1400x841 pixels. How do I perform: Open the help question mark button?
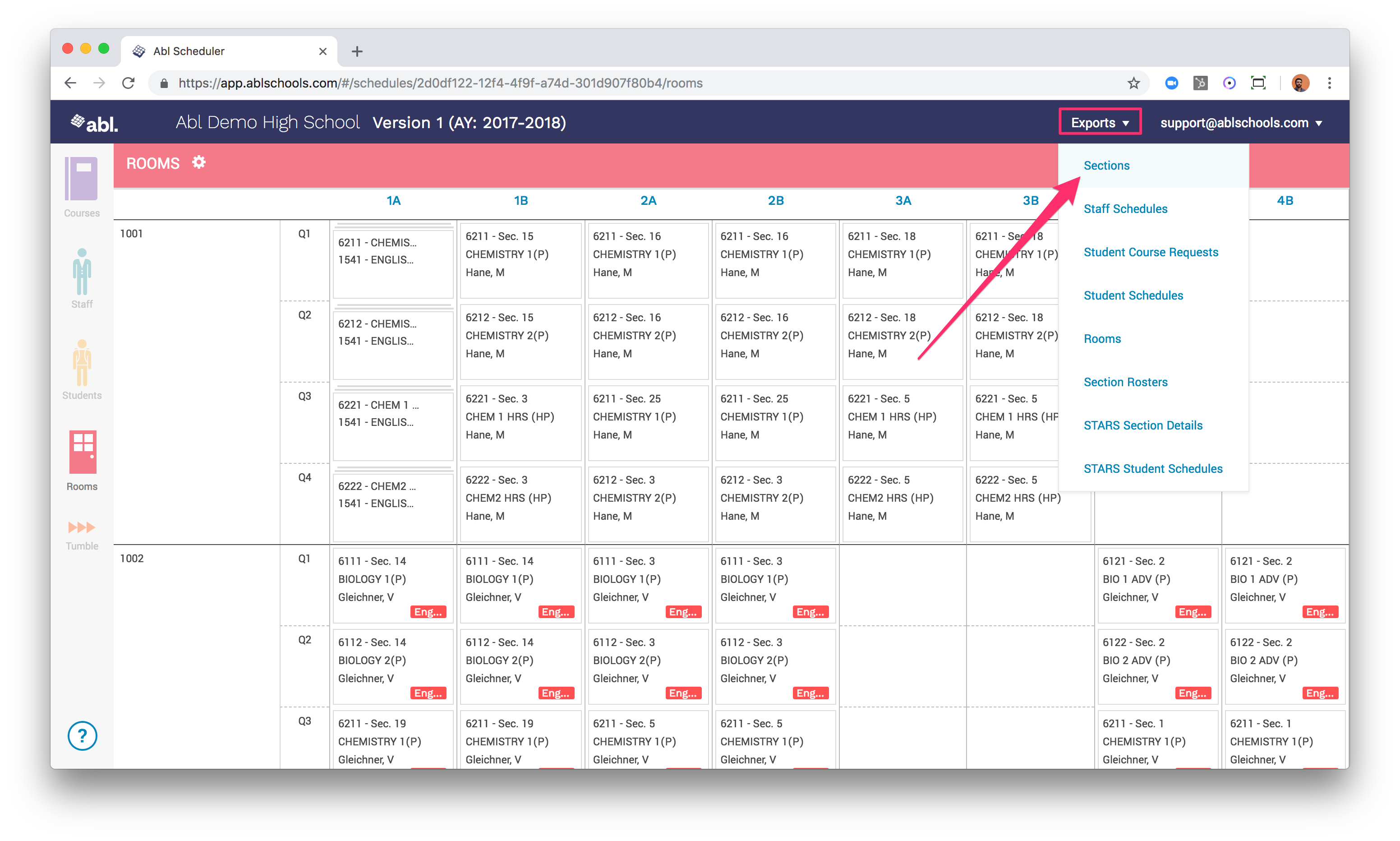point(82,735)
